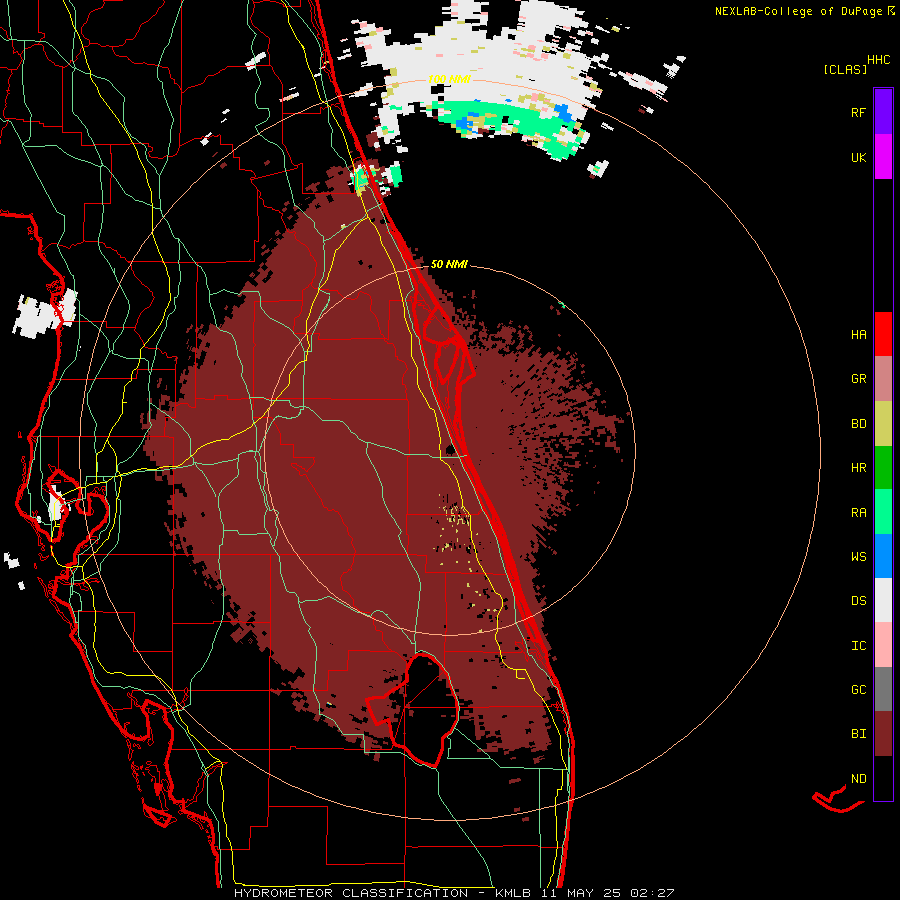This screenshot has width=900, height=900.
Task: Click the DS label in the legend
Action: click(858, 601)
